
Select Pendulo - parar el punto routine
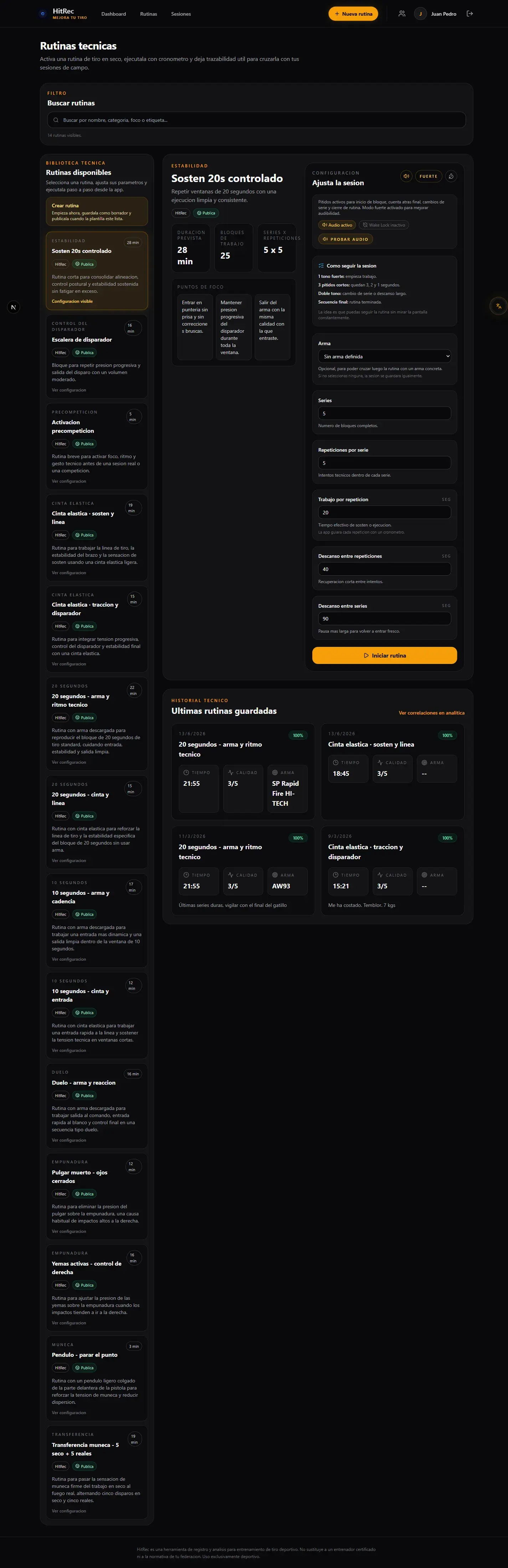(x=97, y=1379)
